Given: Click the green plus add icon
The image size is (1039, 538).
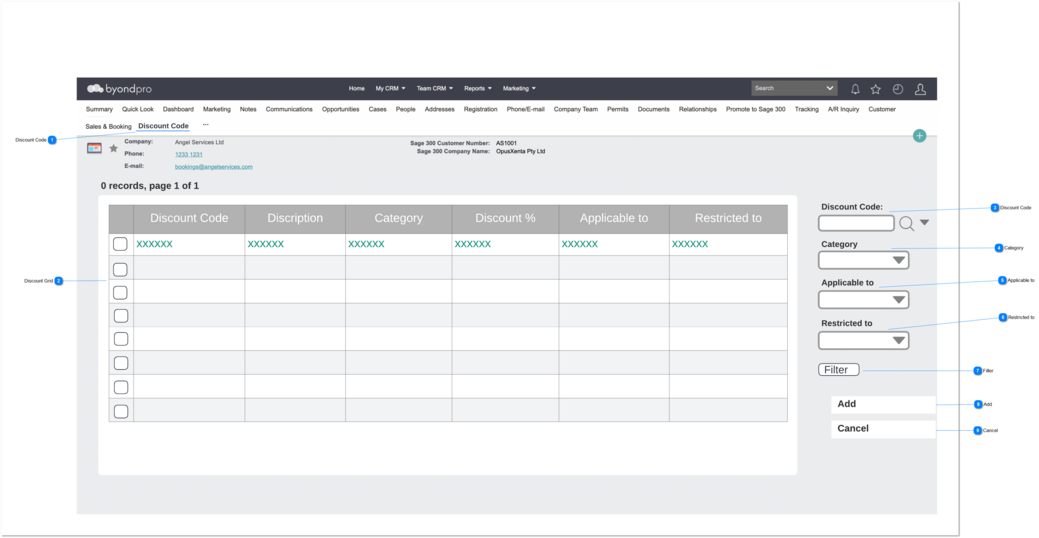Looking at the screenshot, I should pos(919,136).
